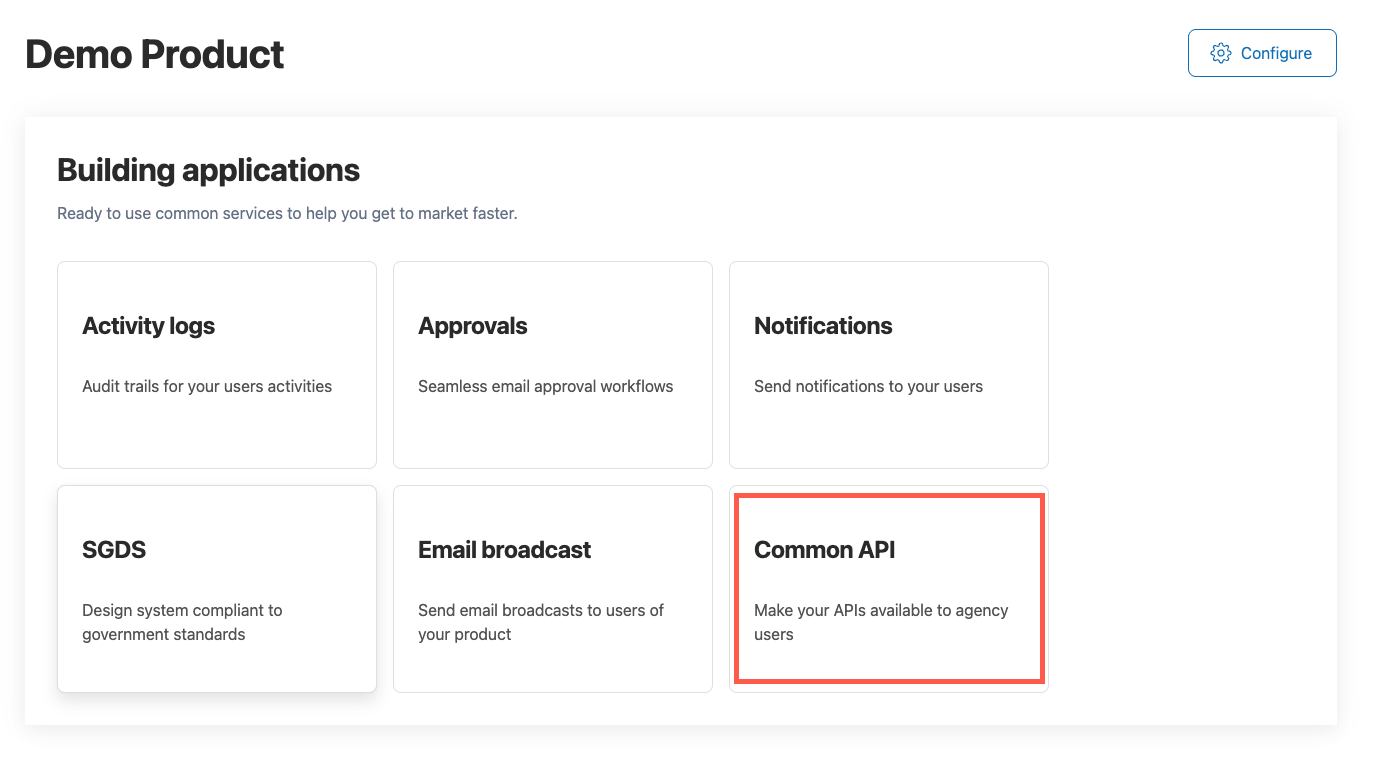Image resolution: width=1380 pixels, height=782 pixels.
Task: Click 'Send email broadcasts to users' description
Action: click(541, 622)
